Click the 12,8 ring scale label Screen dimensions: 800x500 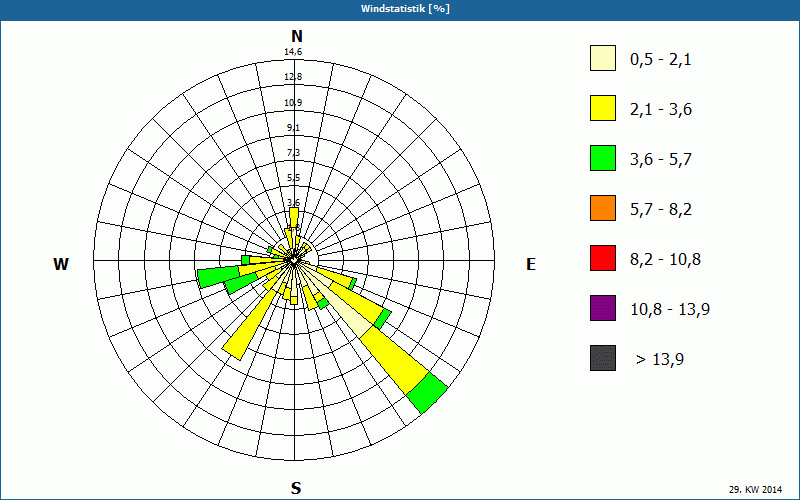click(293, 77)
